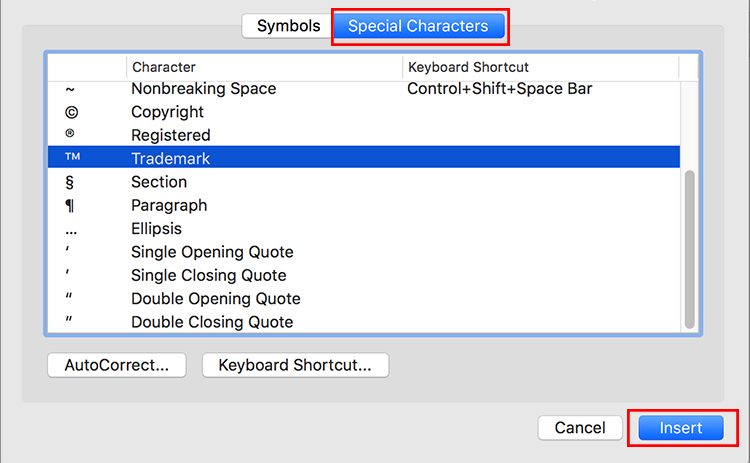Screen dimensions: 750x463
Task: Open the Special Characters tab
Action: 419,26
